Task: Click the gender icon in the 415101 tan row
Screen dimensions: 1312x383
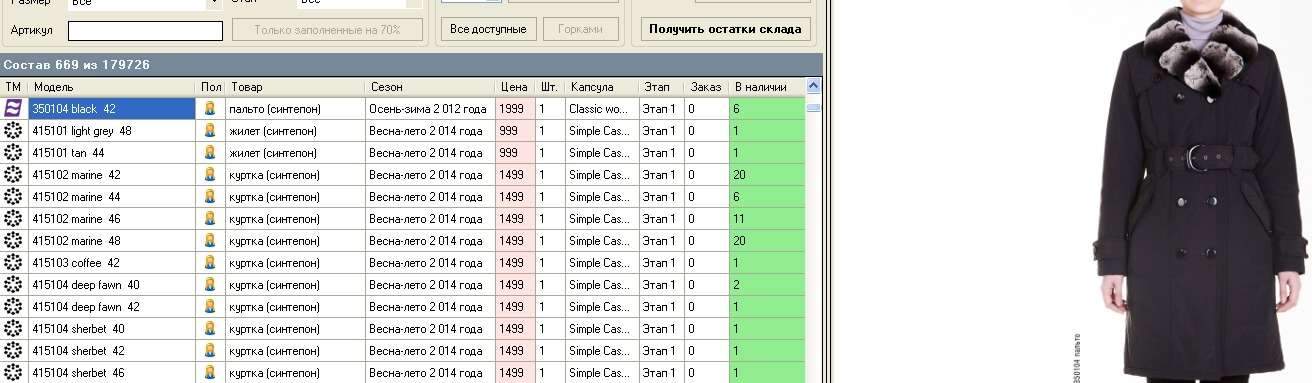Action: [210, 152]
